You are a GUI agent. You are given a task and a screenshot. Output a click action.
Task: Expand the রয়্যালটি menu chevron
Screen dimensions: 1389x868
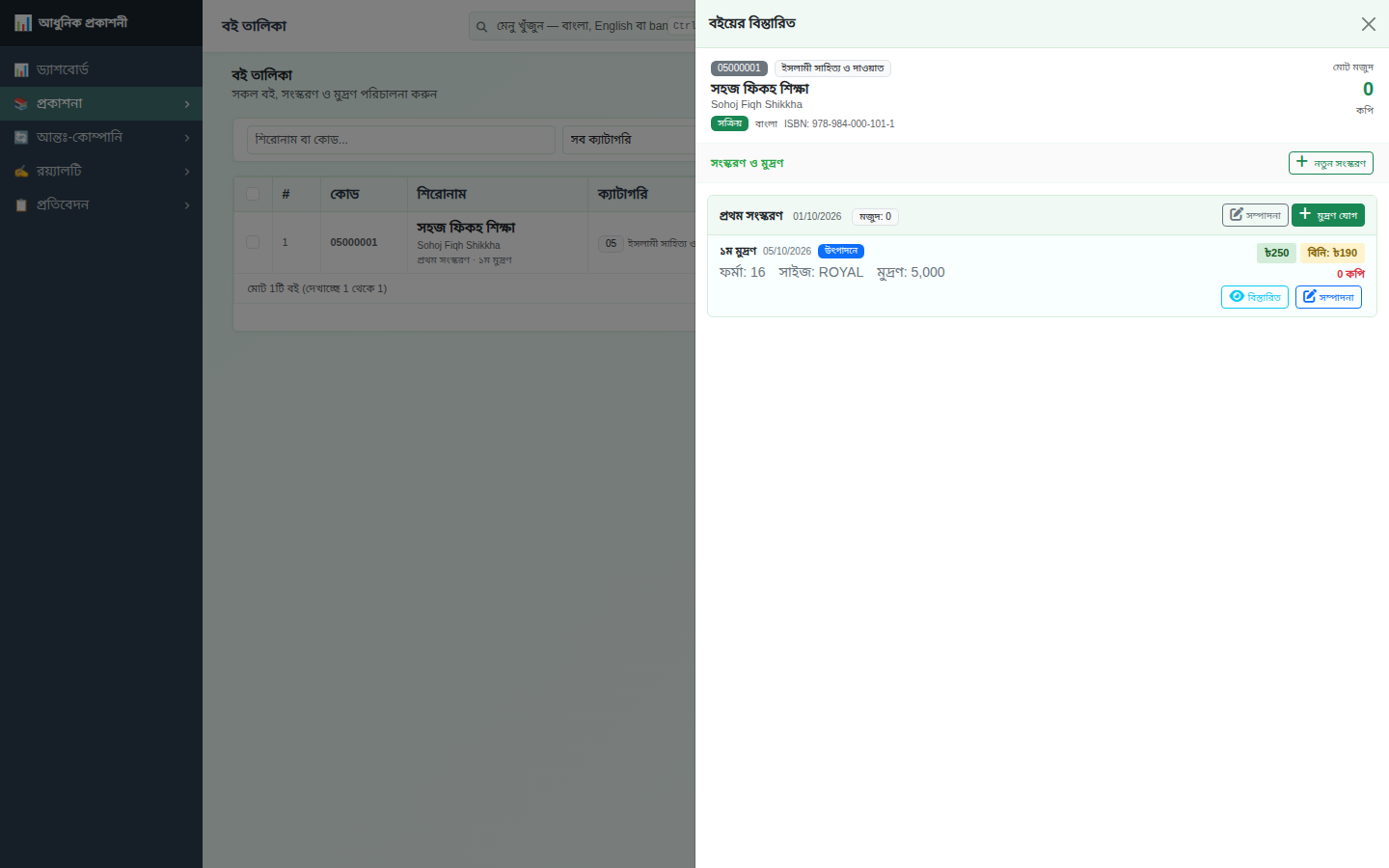187,172
